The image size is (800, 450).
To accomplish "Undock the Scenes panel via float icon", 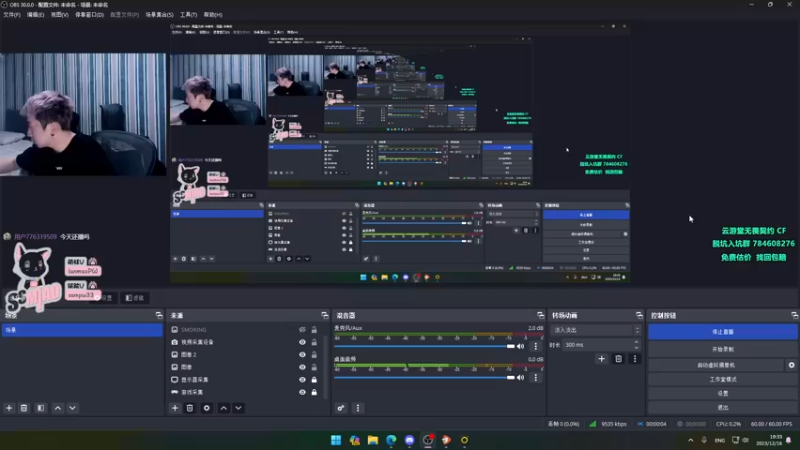I will point(159,315).
